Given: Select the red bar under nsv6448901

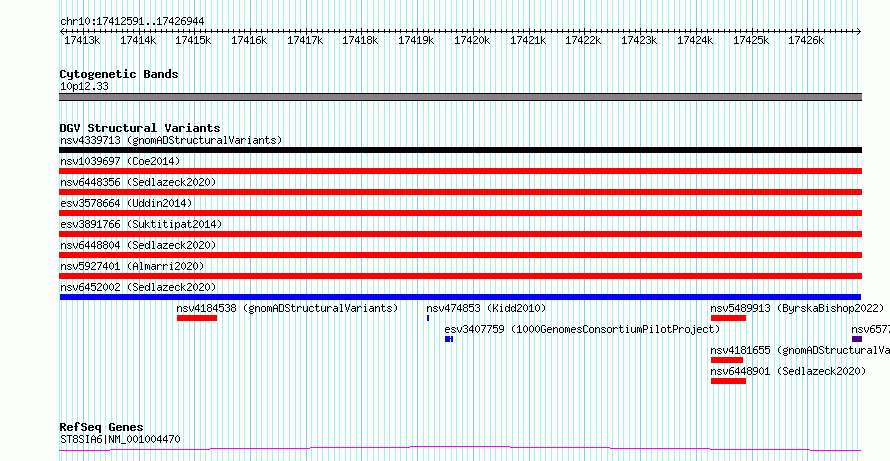Looking at the screenshot, I should [x=728, y=381].
